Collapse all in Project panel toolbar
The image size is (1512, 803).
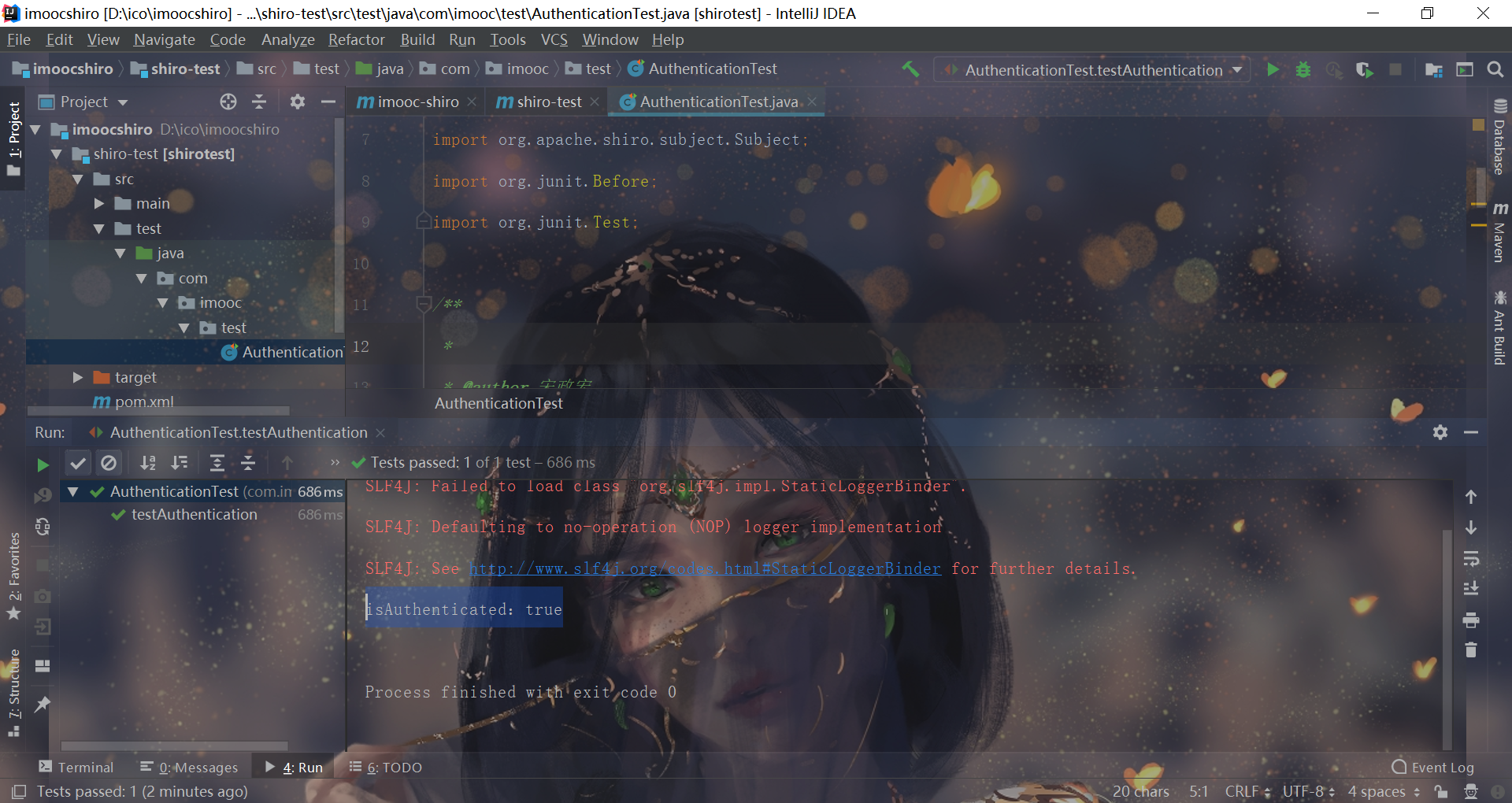click(x=259, y=102)
